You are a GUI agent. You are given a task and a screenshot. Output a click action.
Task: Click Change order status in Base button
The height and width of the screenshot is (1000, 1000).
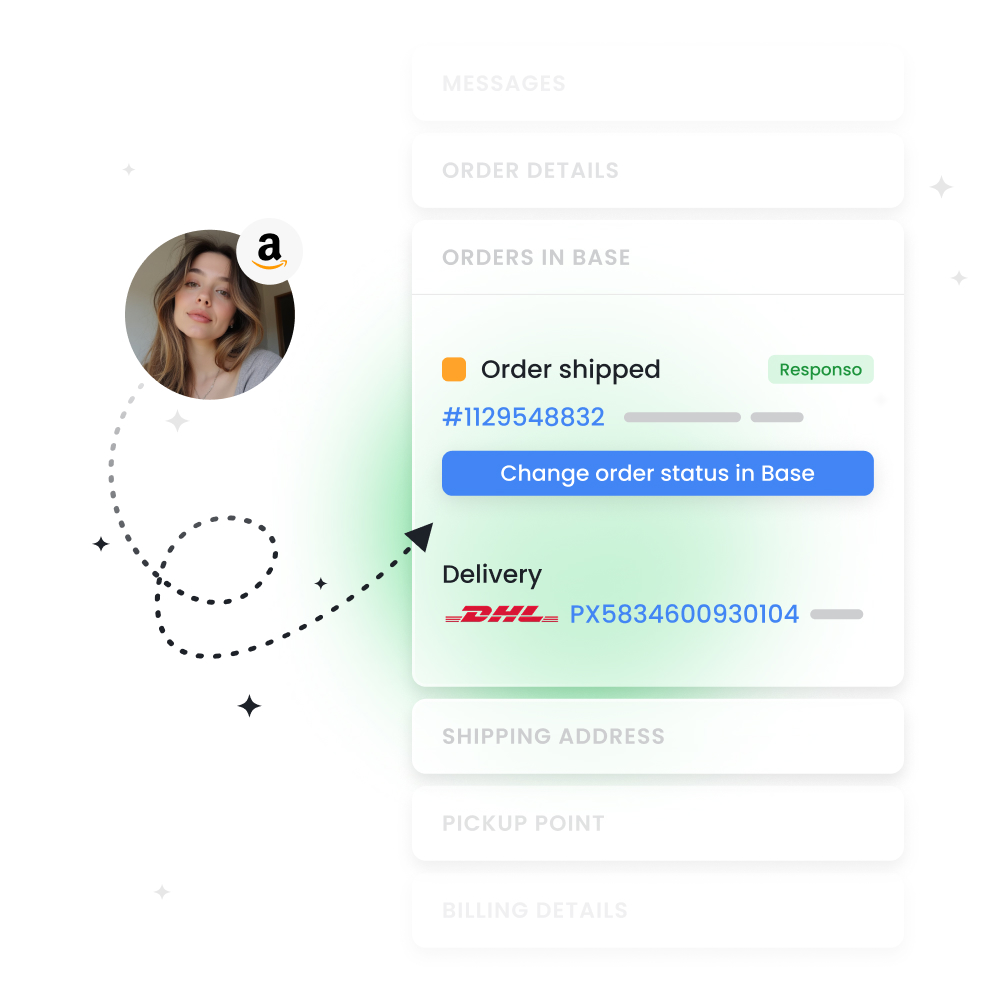pos(658,473)
